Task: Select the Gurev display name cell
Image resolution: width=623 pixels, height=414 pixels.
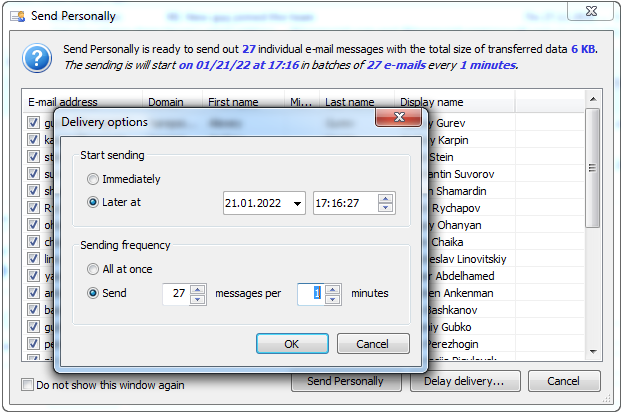Action: tap(471, 123)
